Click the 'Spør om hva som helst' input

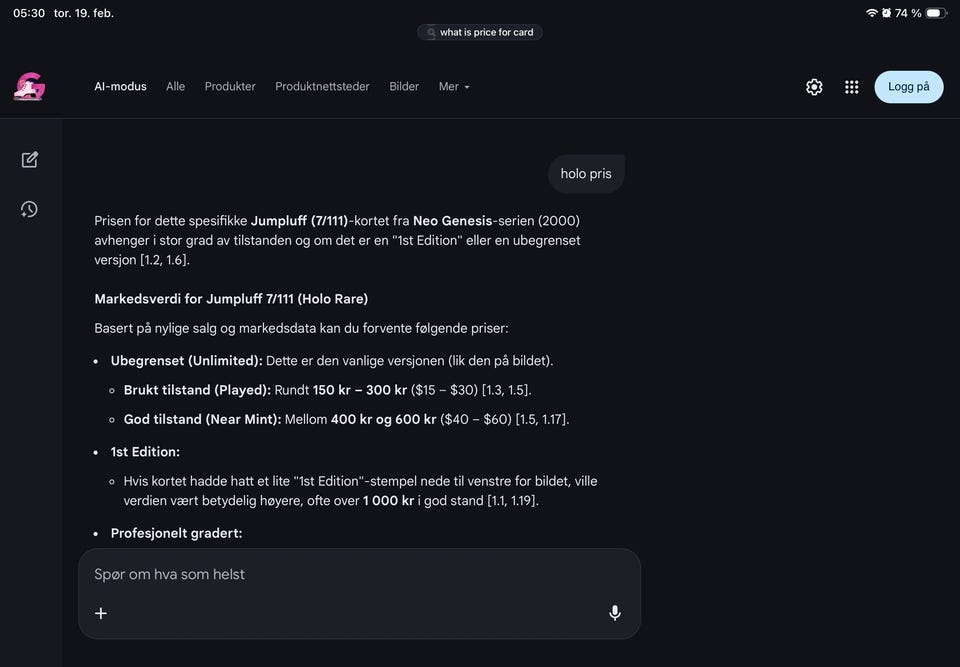(x=350, y=575)
